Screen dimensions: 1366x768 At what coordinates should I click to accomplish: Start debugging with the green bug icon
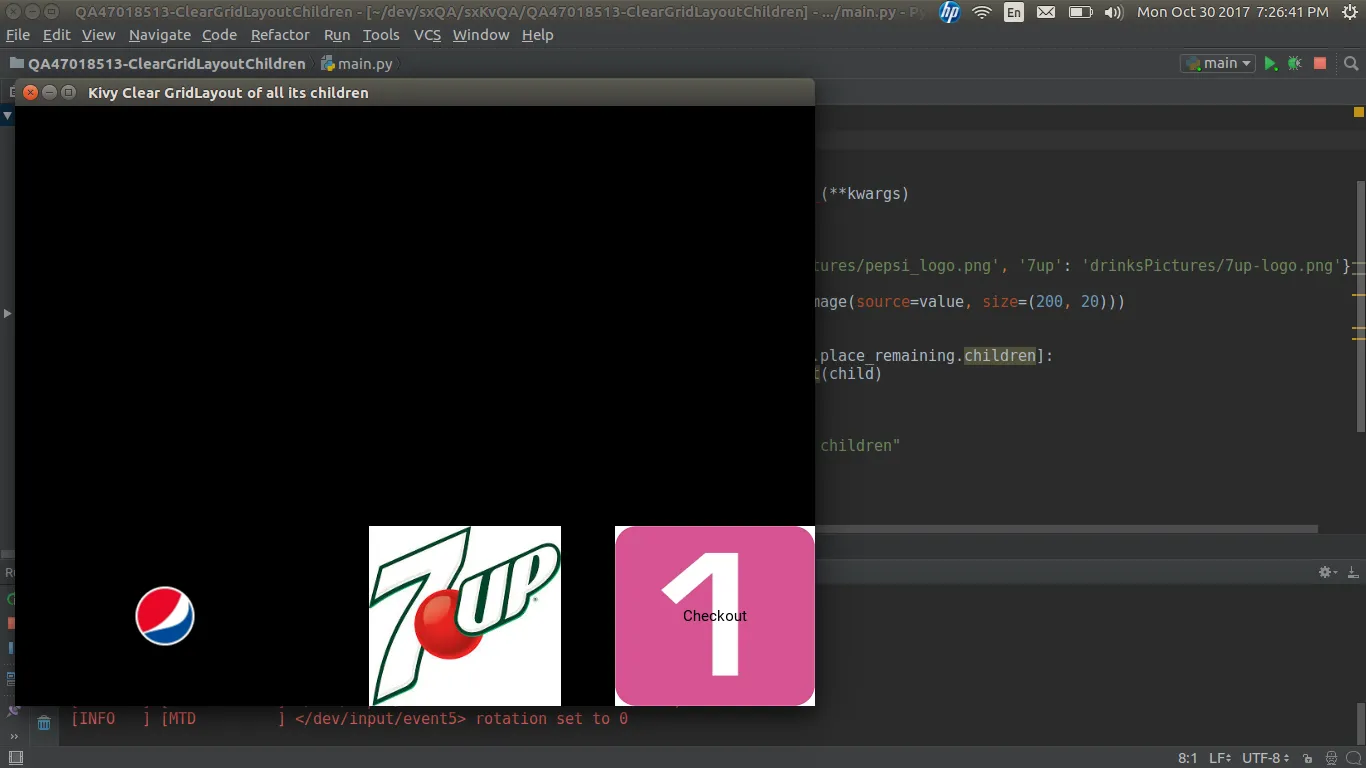click(x=1295, y=63)
